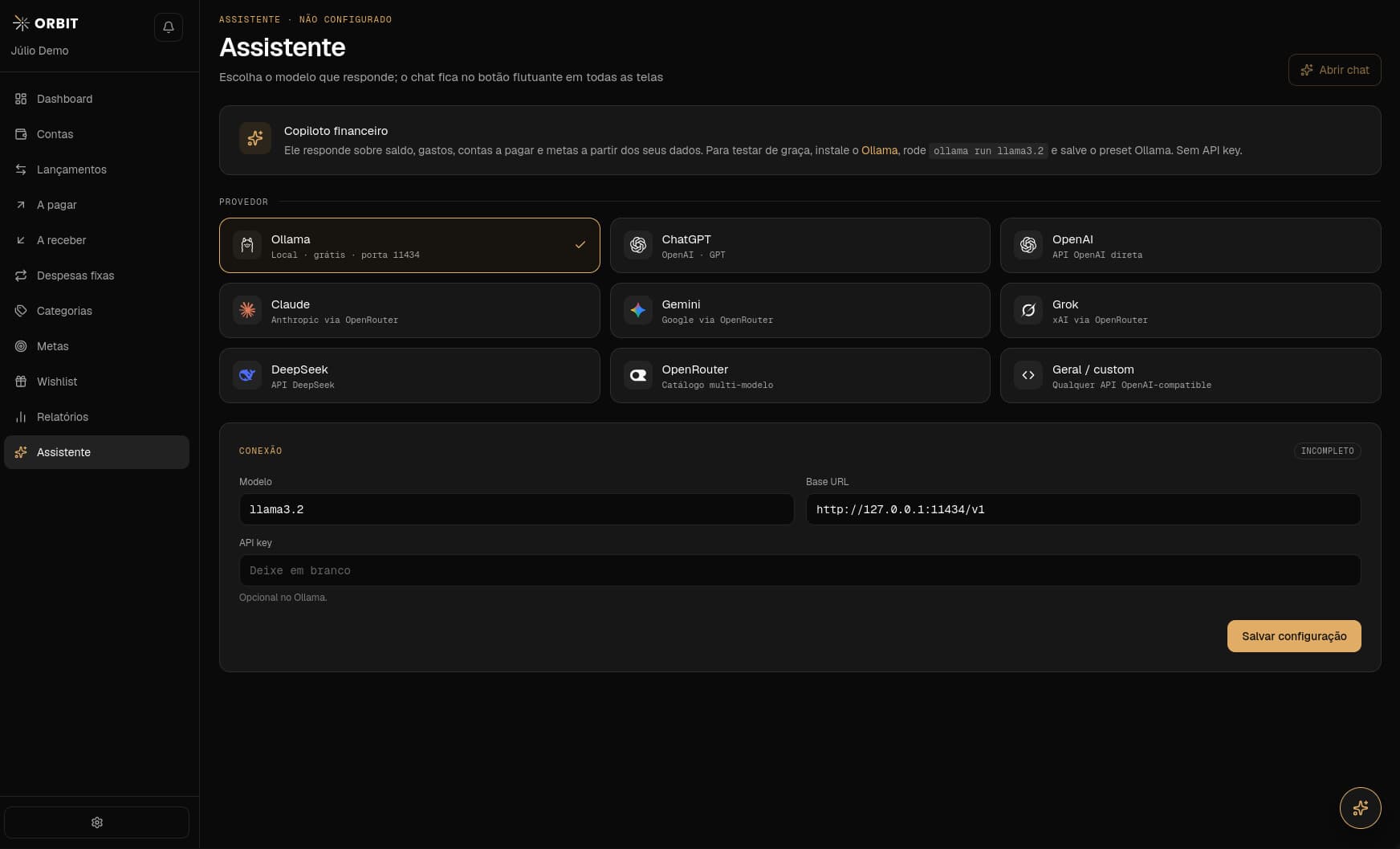
Task: Click the Assistente sparkle icon in sidebar
Action: tap(21, 452)
